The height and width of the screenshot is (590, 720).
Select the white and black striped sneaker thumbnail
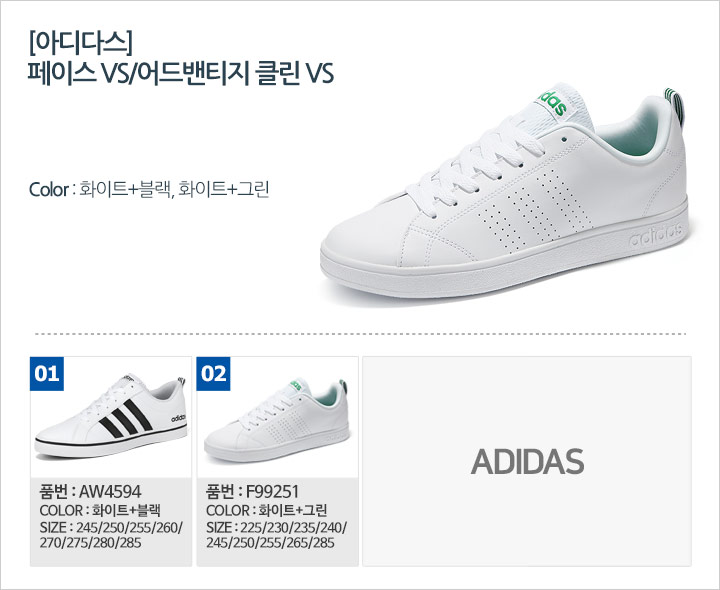click(x=111, y=417)
